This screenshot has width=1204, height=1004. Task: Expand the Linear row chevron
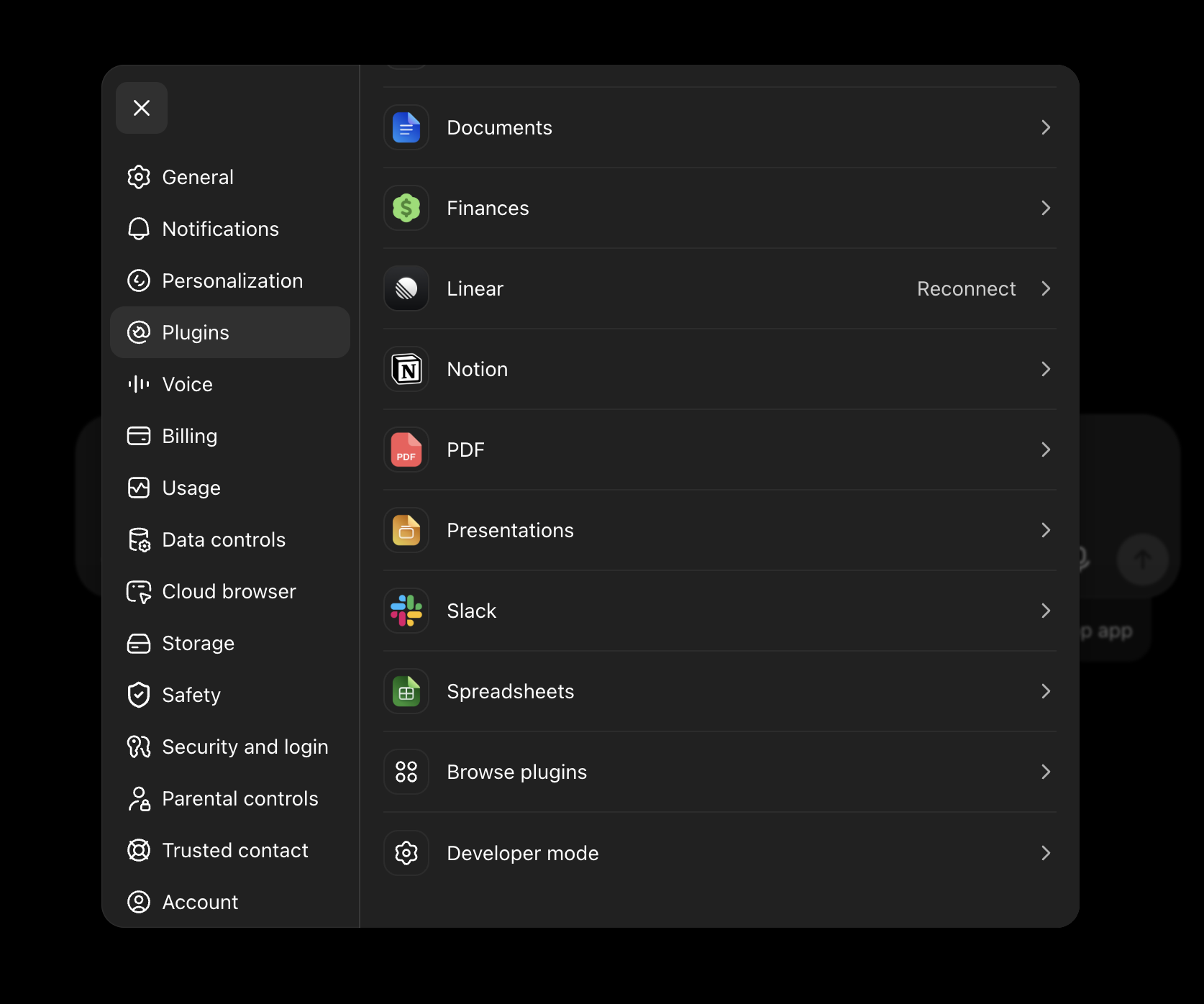pyautogui.click(x=1046, y=288)
